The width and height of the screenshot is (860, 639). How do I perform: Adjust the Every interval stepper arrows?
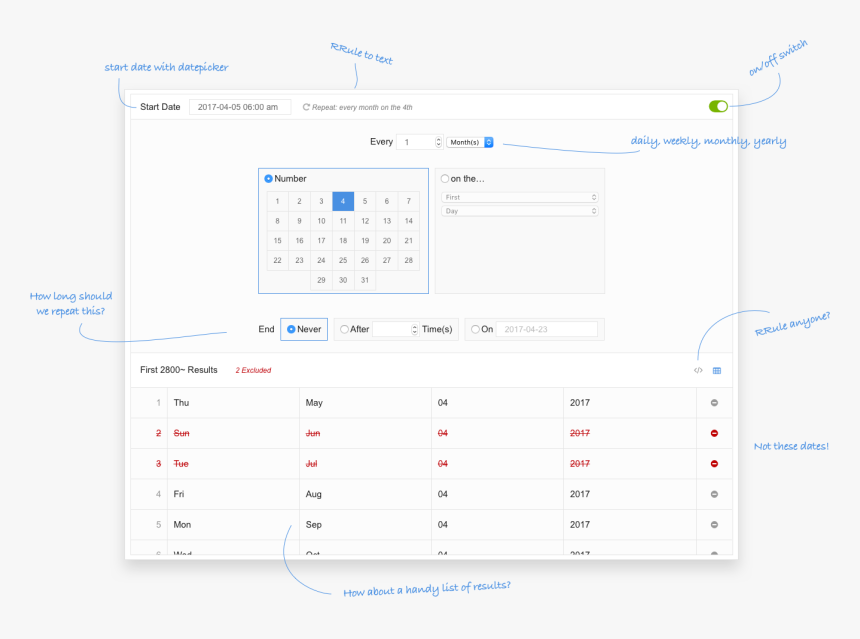click(438, 142)
